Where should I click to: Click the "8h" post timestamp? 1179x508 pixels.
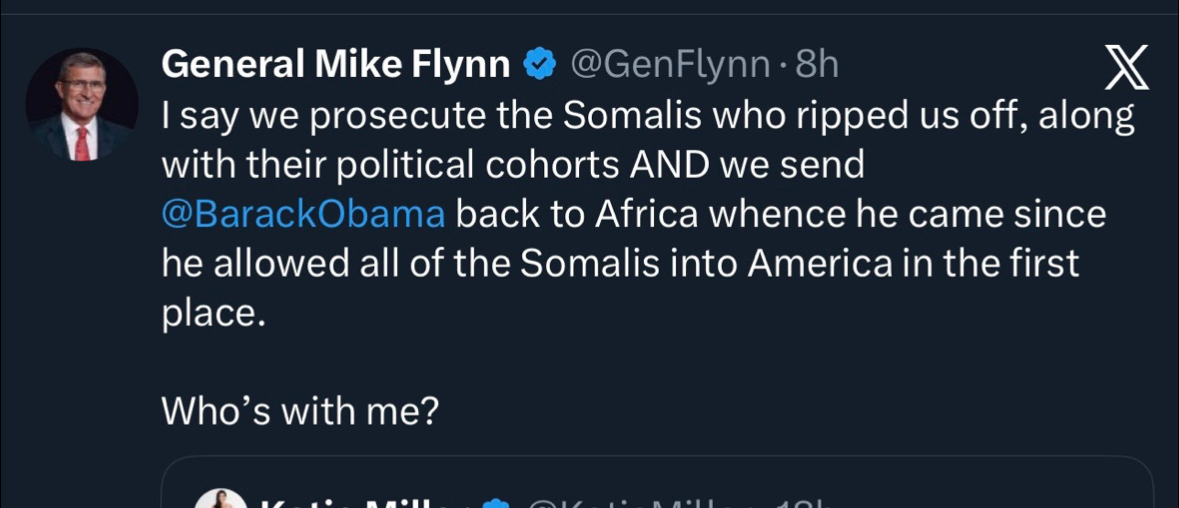point(817,65)
